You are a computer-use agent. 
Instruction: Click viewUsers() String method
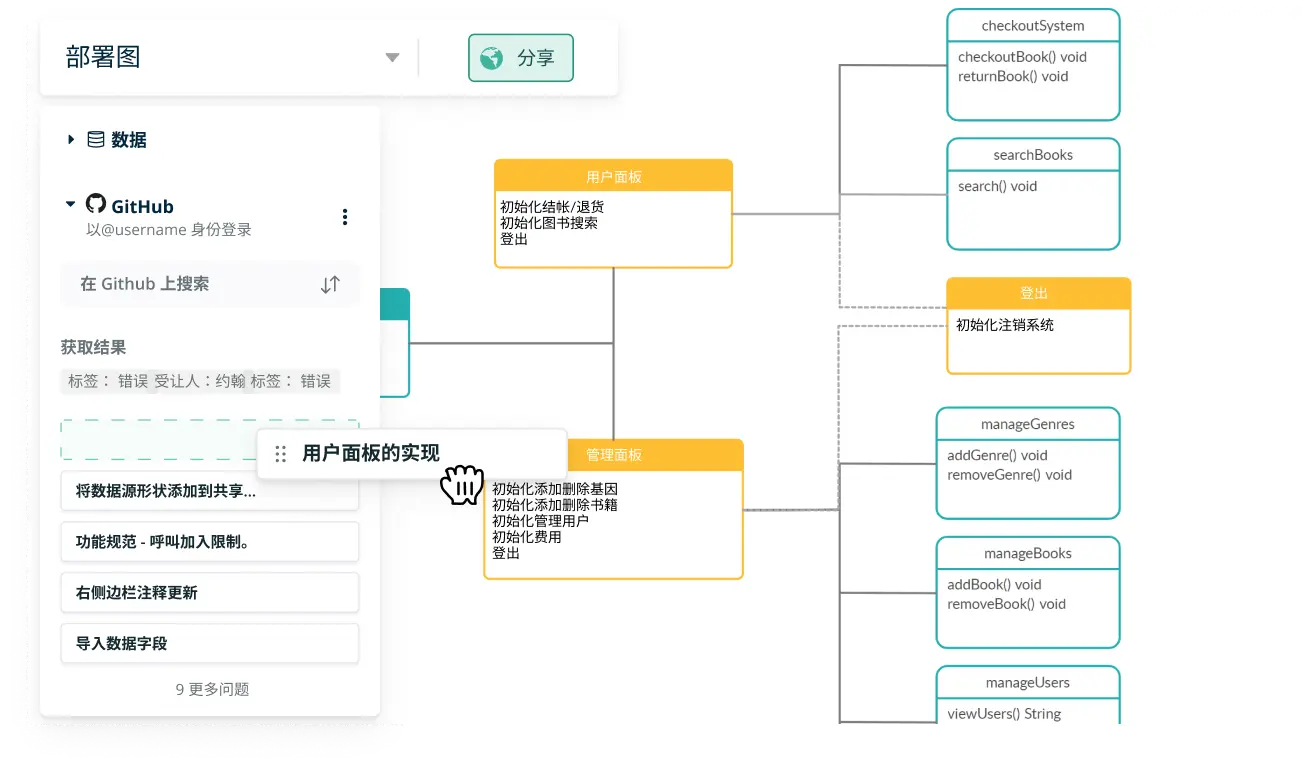pyautogui.click(x=1004, y=714)
